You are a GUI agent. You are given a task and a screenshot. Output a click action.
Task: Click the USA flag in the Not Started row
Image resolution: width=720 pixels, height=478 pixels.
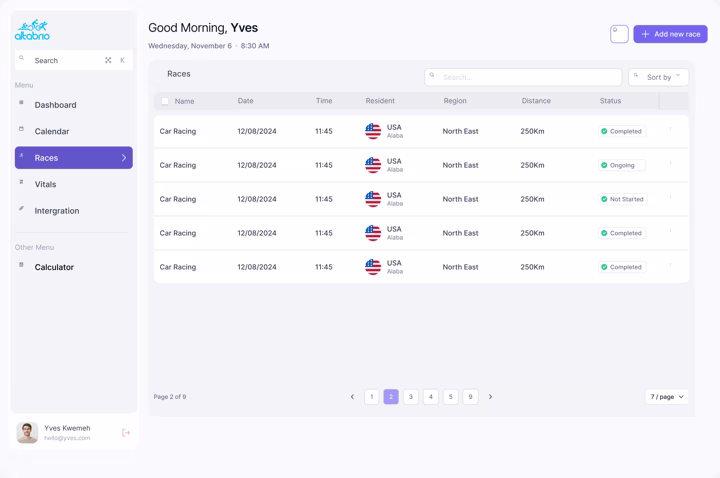click(373, 199)
